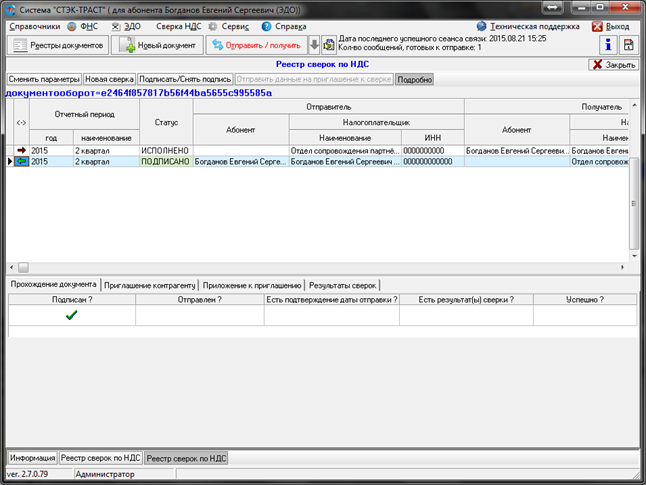The height and width of the screenshot is (485, 646).
Task: Click the table's scroll up arrow
Action: (634, 105)
